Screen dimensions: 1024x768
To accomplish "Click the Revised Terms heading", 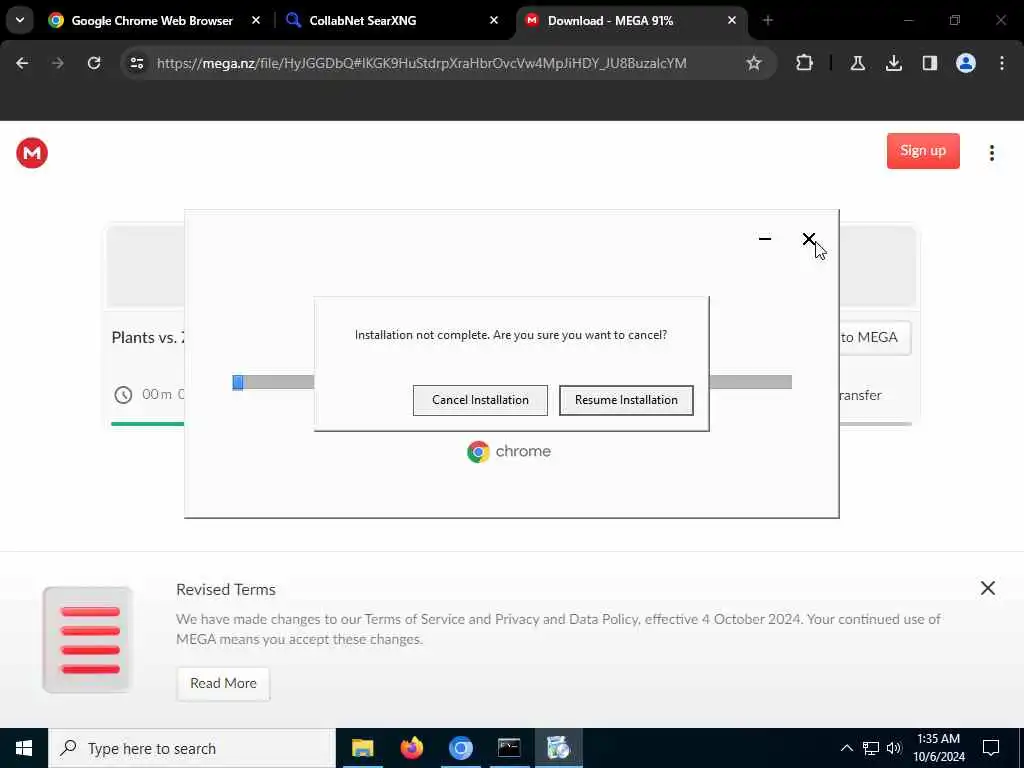I will point(226,590).
